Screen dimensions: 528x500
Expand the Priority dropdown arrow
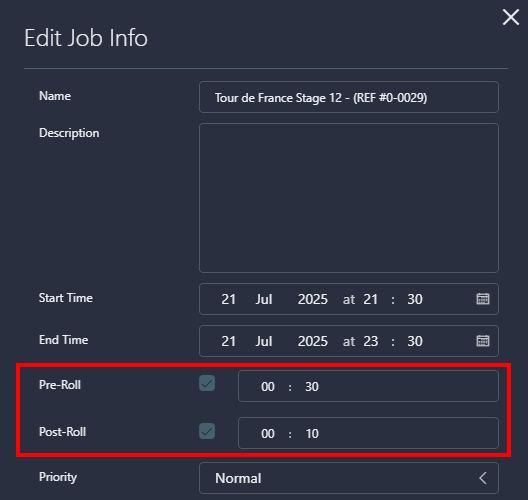(483, 478)
